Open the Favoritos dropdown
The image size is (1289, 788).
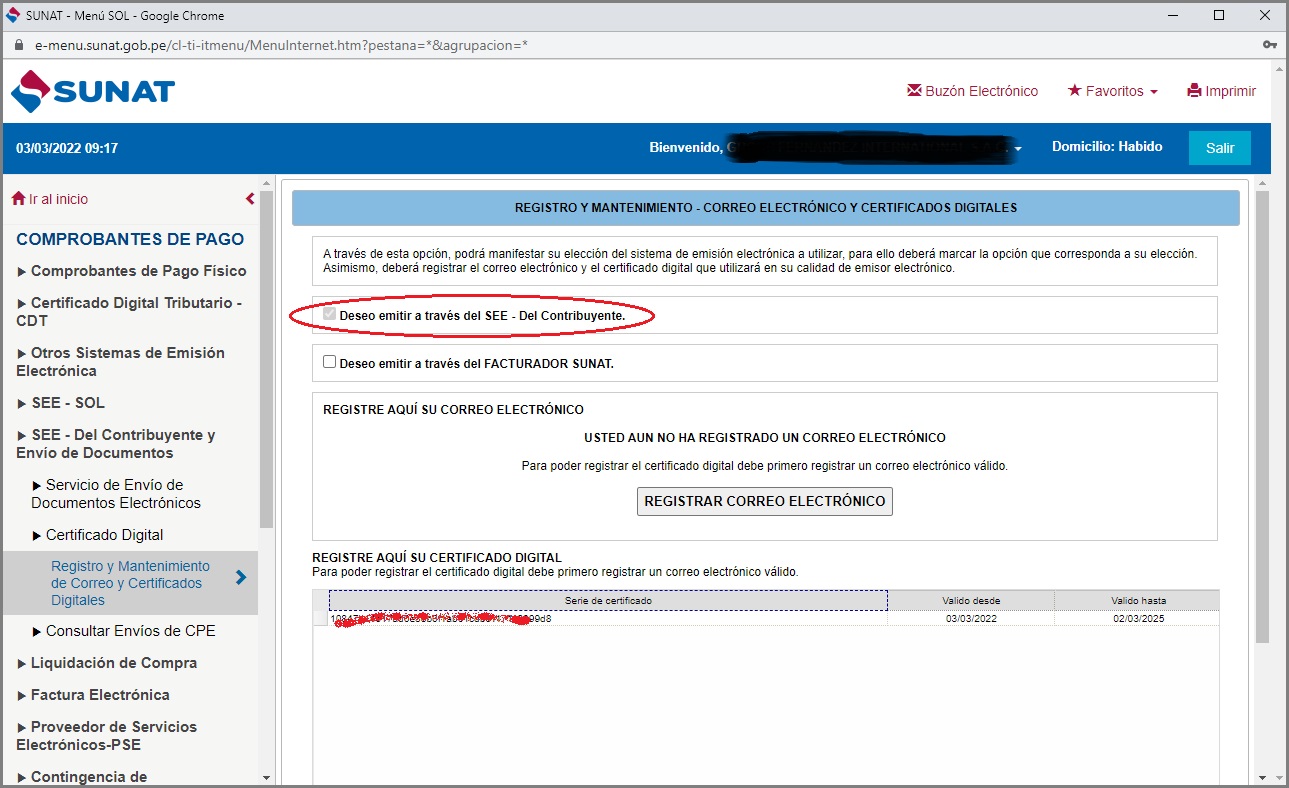pyautogui.click(x=1112, y=91)
